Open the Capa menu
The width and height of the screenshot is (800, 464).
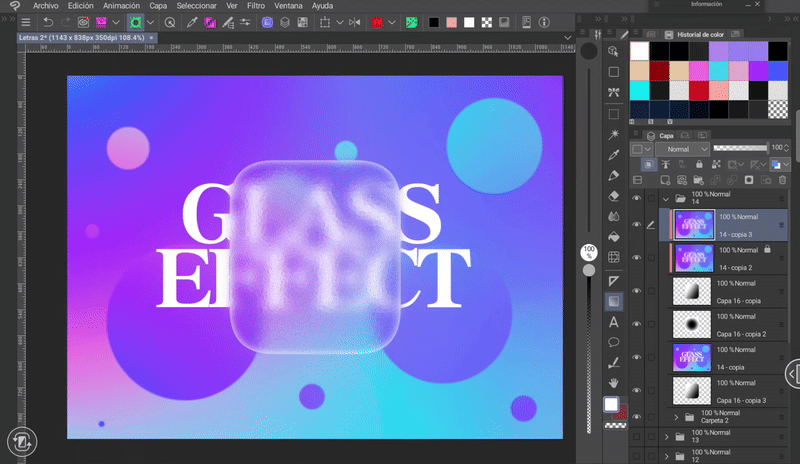click(158, 6)
